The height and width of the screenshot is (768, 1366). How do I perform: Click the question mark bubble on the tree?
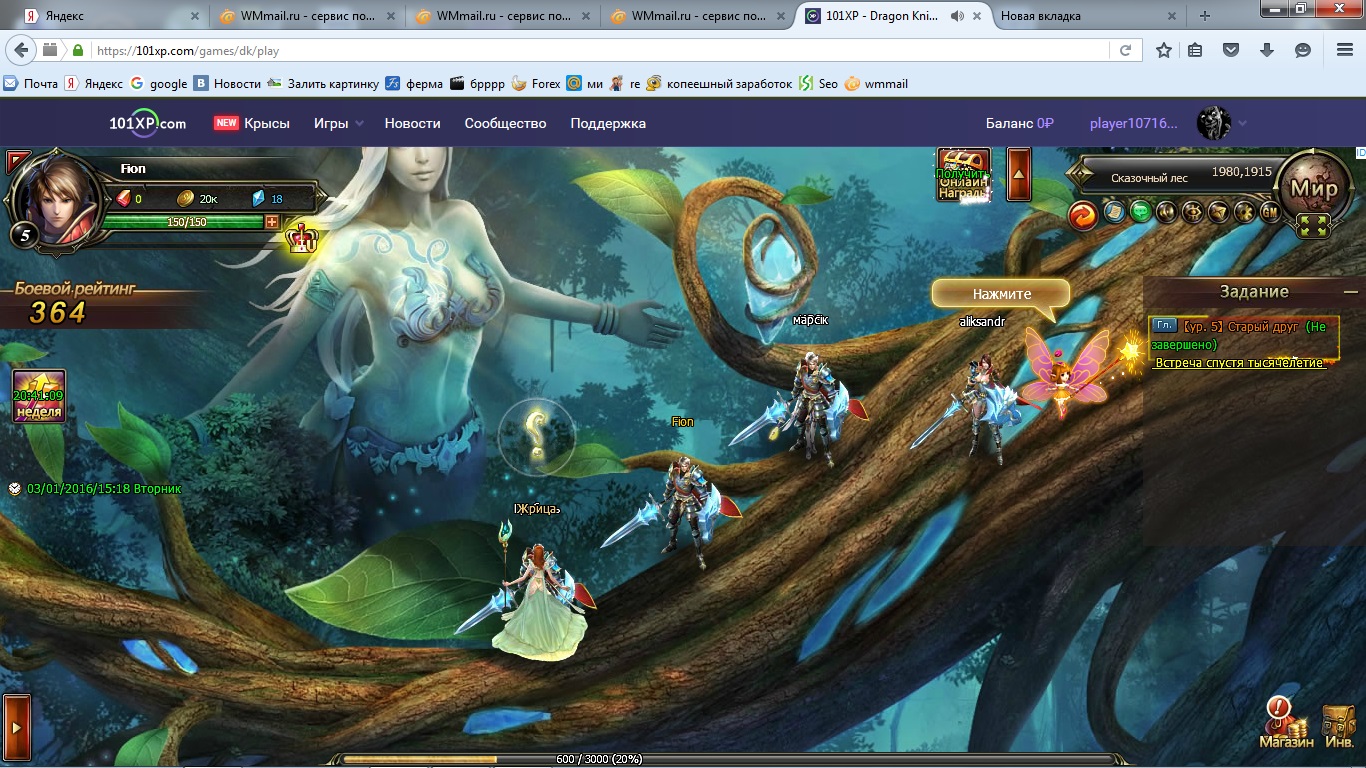tap(537, 436)
